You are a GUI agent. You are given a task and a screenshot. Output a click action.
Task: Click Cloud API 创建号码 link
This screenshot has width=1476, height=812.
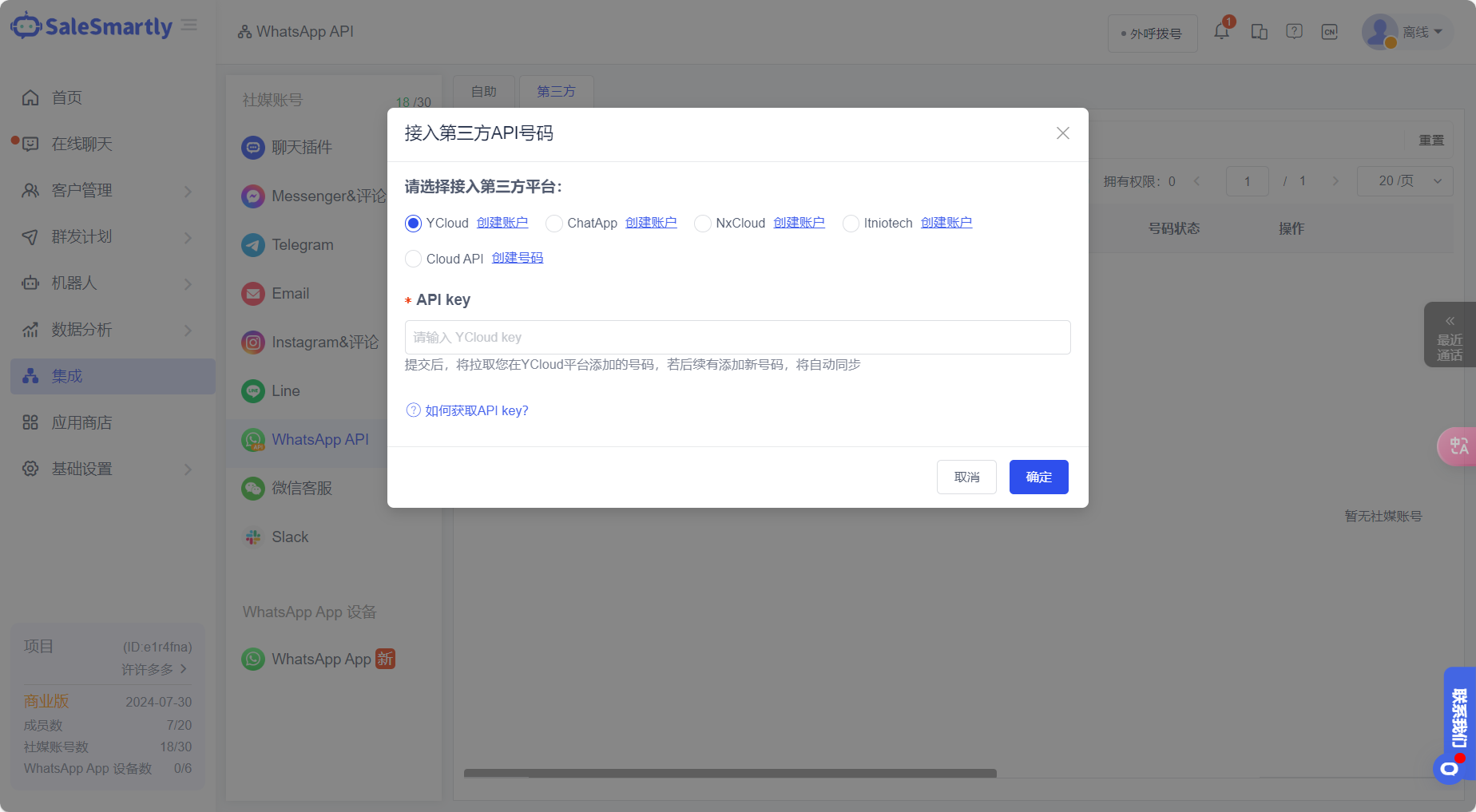pyautogui.click(x=518, y=258)
